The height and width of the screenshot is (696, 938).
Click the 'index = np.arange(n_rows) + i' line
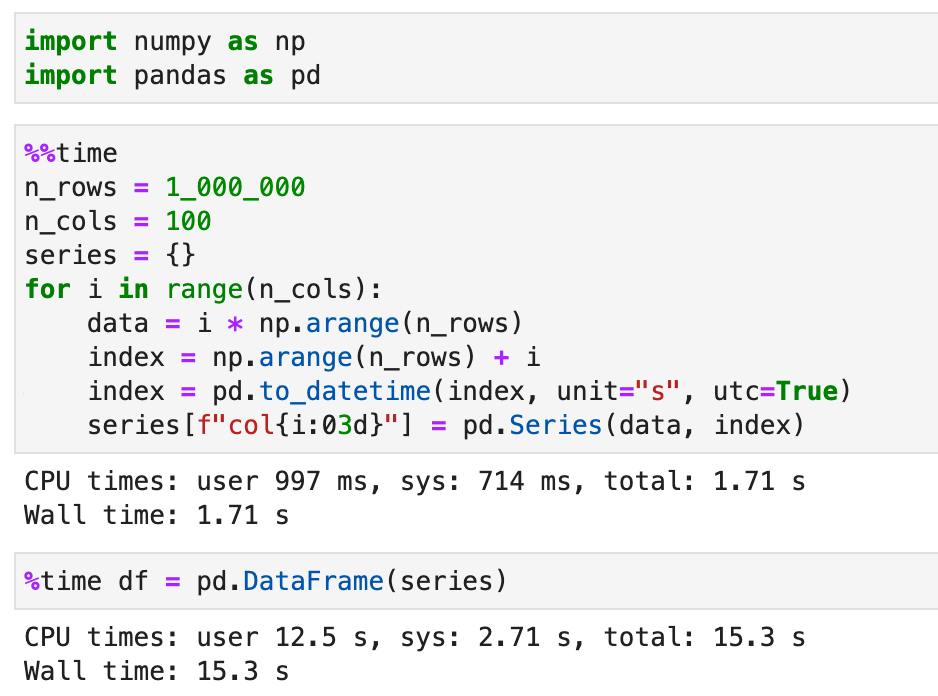(x=314, y=358)
